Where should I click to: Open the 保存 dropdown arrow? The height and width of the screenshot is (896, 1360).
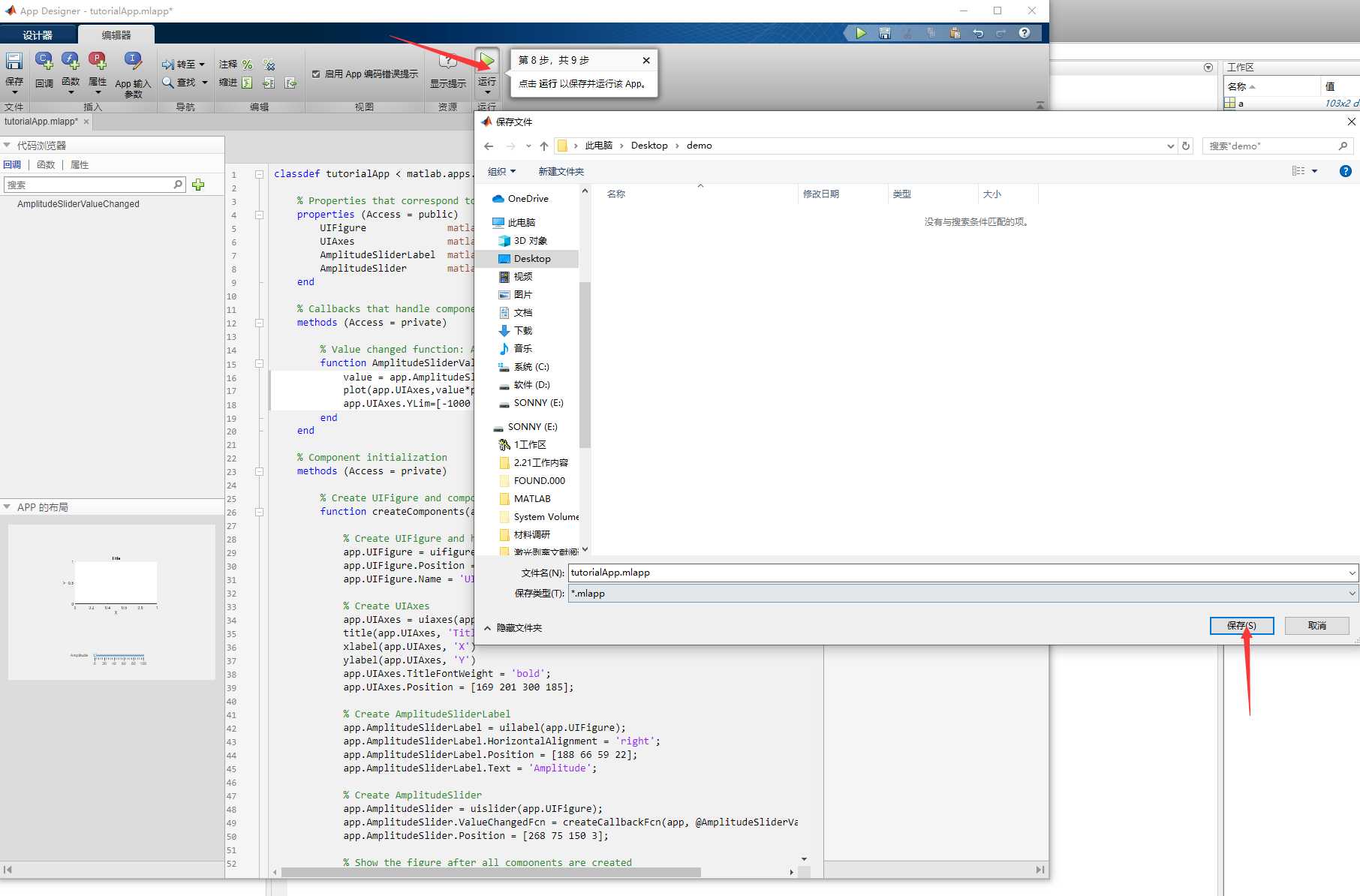14,92
